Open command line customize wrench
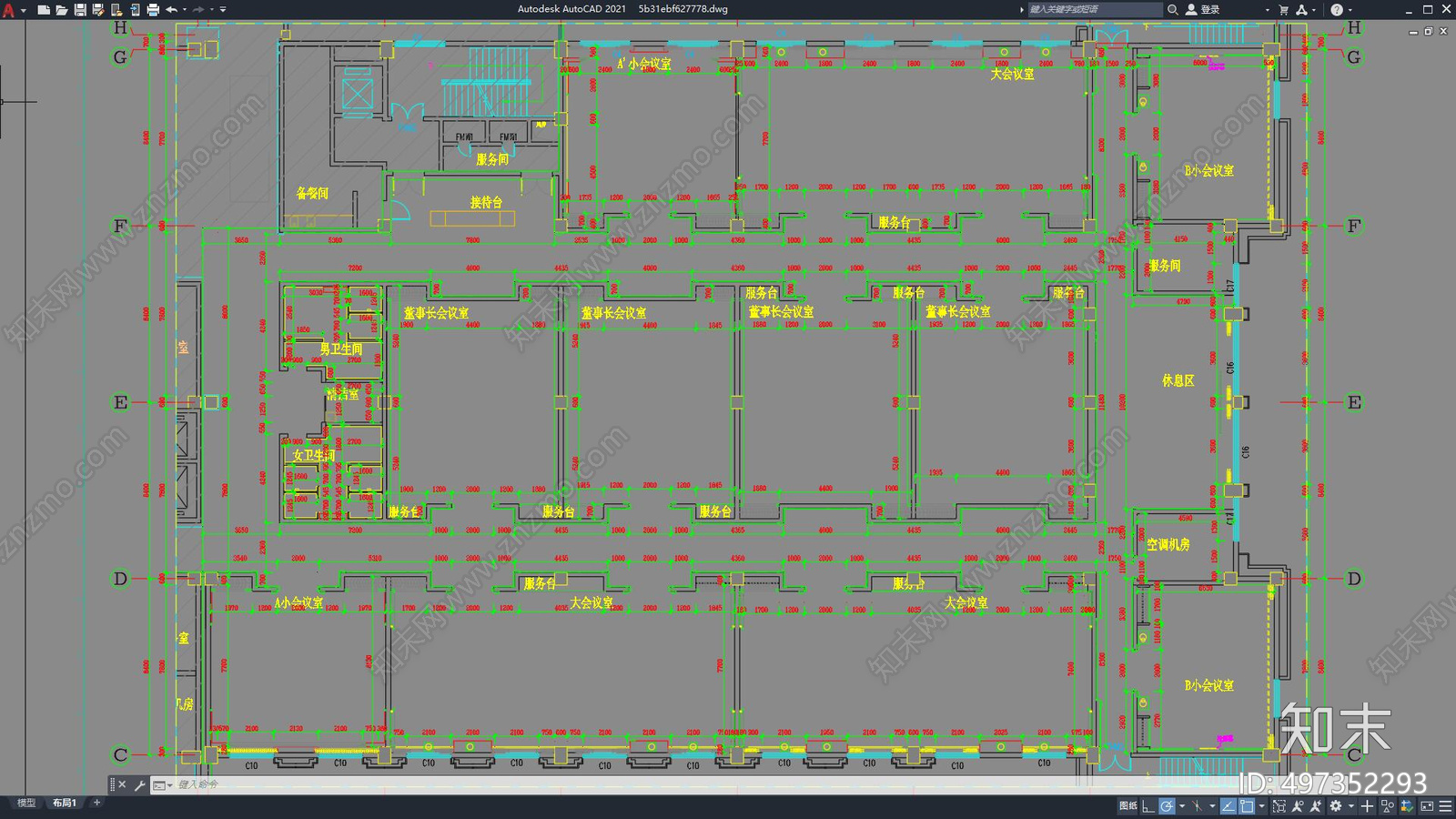The height and width of the screenshot is (819, 1456). pyautogui.click(x=139, y=784)
